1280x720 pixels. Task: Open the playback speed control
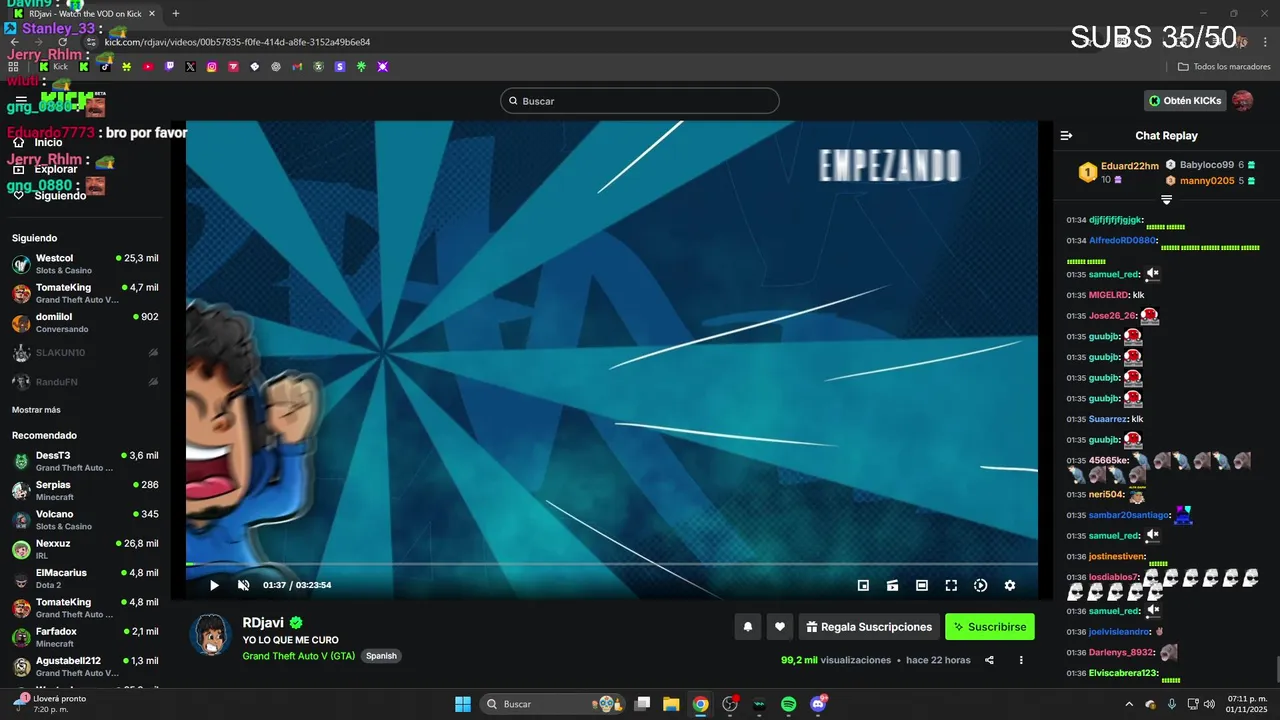(980, 586)
